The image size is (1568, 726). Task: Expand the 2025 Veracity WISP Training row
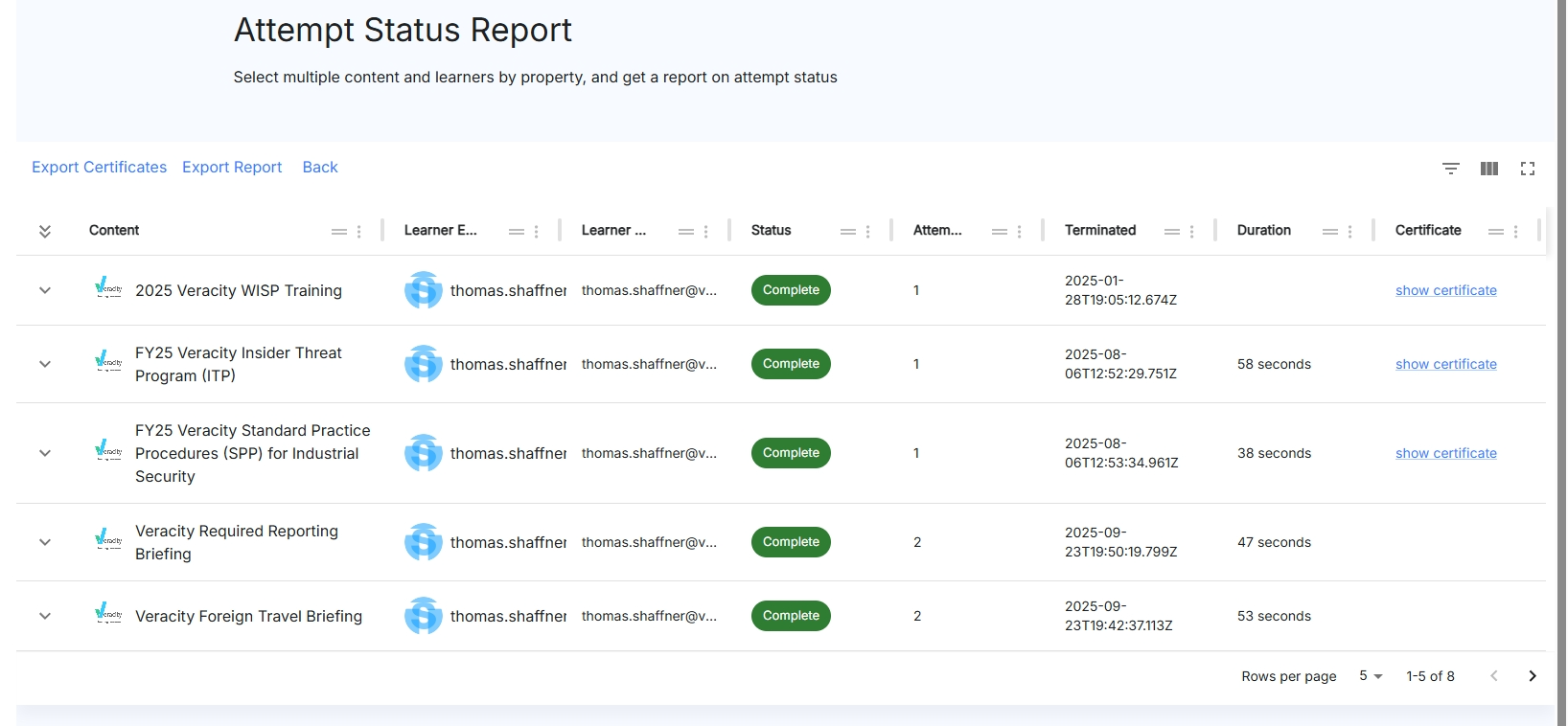pos(45,290)
